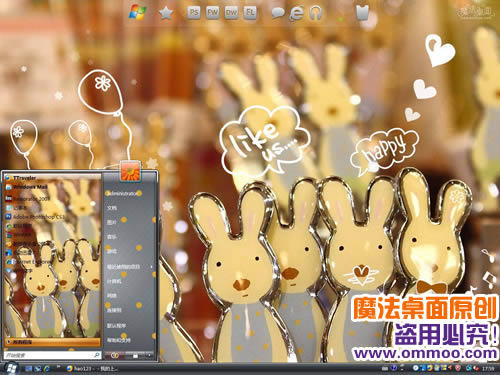Image resolution: width=500 pixels, height=375 pixels.
Task: Open 默认程序 in Start menu
Action: (116, 325)
